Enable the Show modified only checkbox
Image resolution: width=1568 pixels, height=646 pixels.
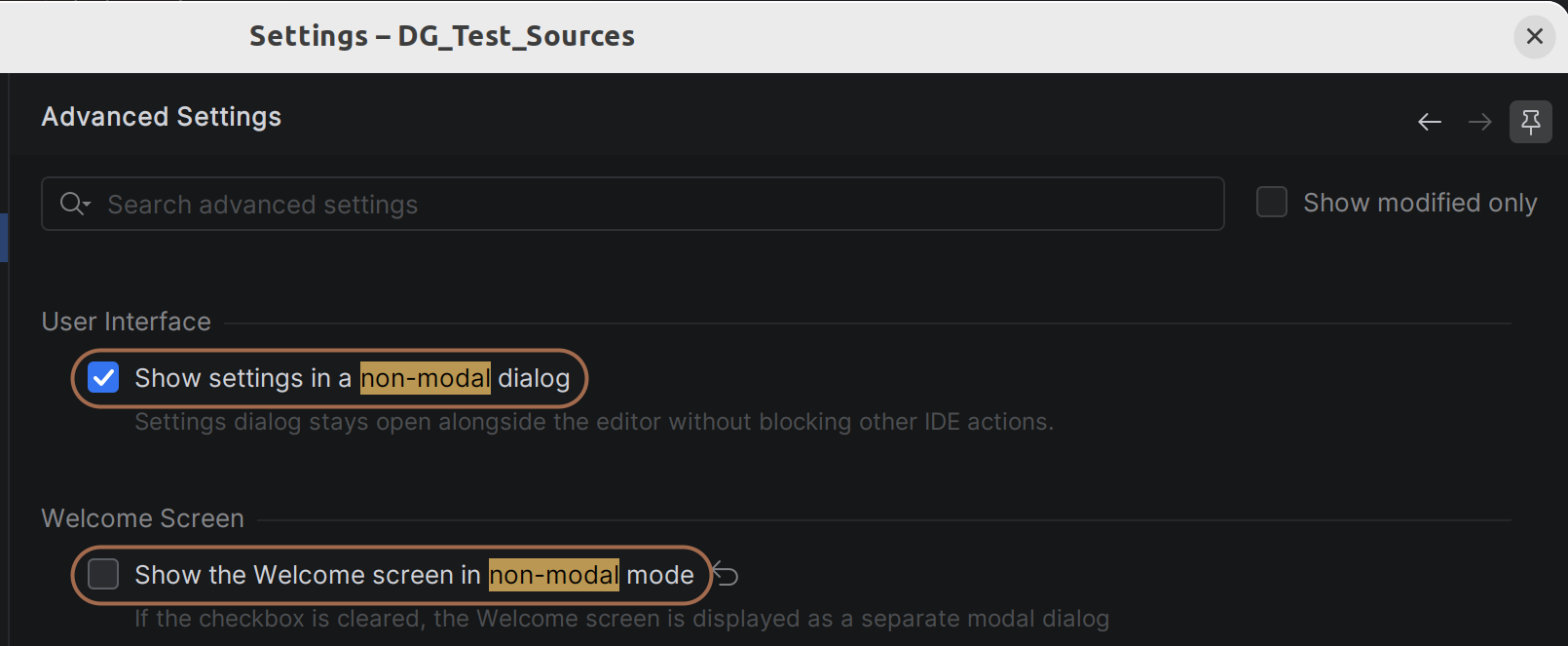[x=1272, y=202]
